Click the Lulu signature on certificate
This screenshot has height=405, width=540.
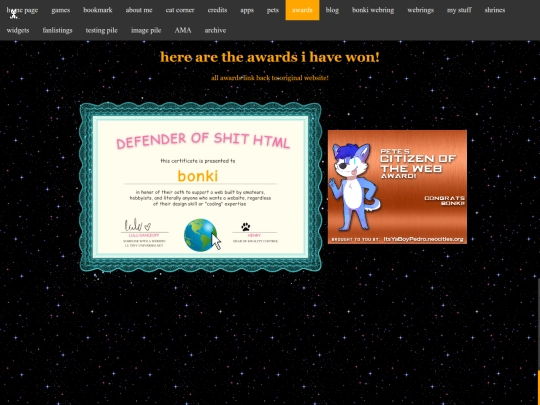pos(138,225)
